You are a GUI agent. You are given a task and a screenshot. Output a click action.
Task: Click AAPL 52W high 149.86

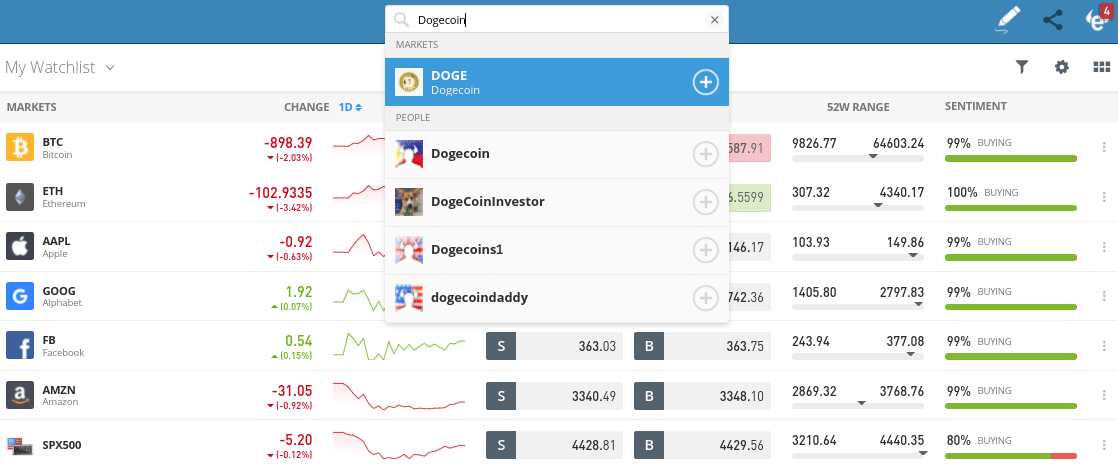pyautogui.click(x=906, y=242)
